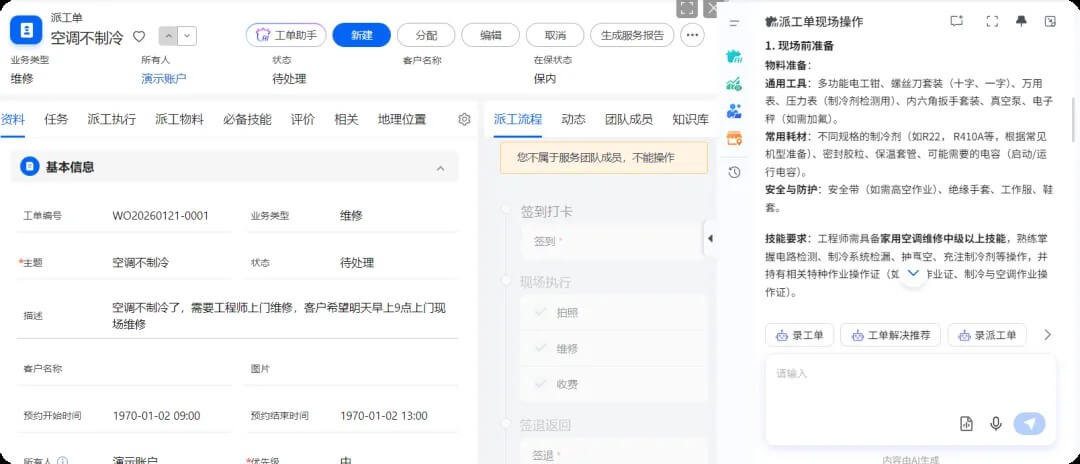Screen dimensions: 1080x464
Task: Click the microphone voice input icon
Action: tap(996, 424)
